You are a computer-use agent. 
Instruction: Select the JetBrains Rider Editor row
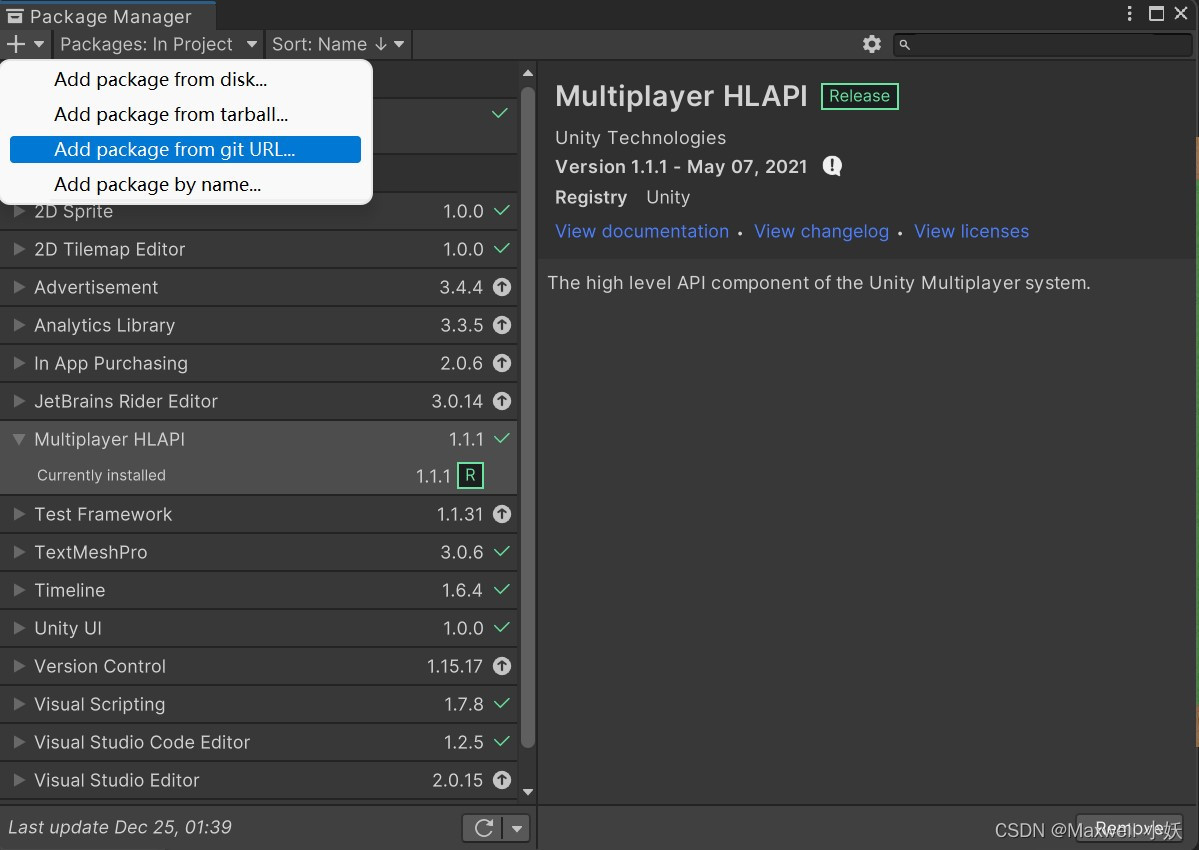click(x=258, y=401)
